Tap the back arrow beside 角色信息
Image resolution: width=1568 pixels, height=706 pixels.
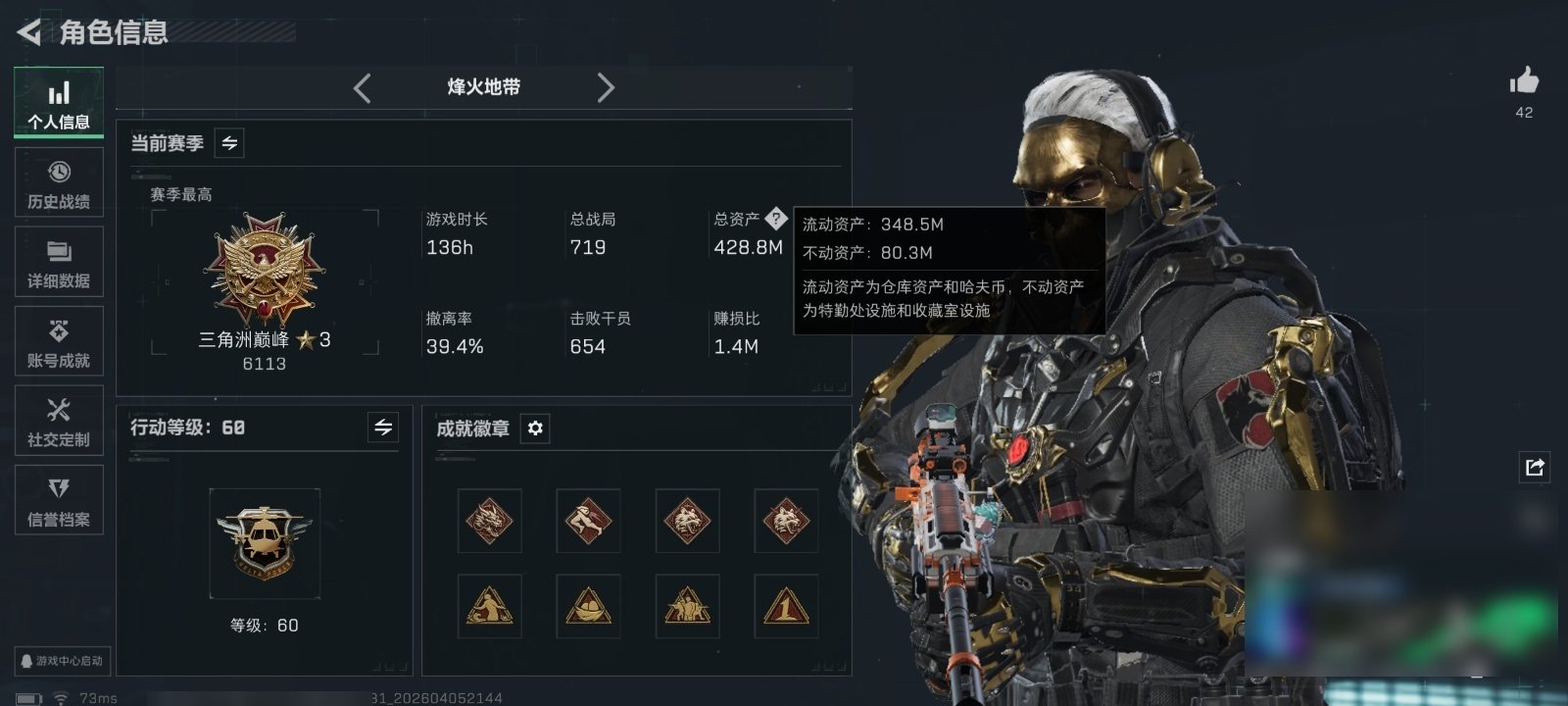(28, 32)
